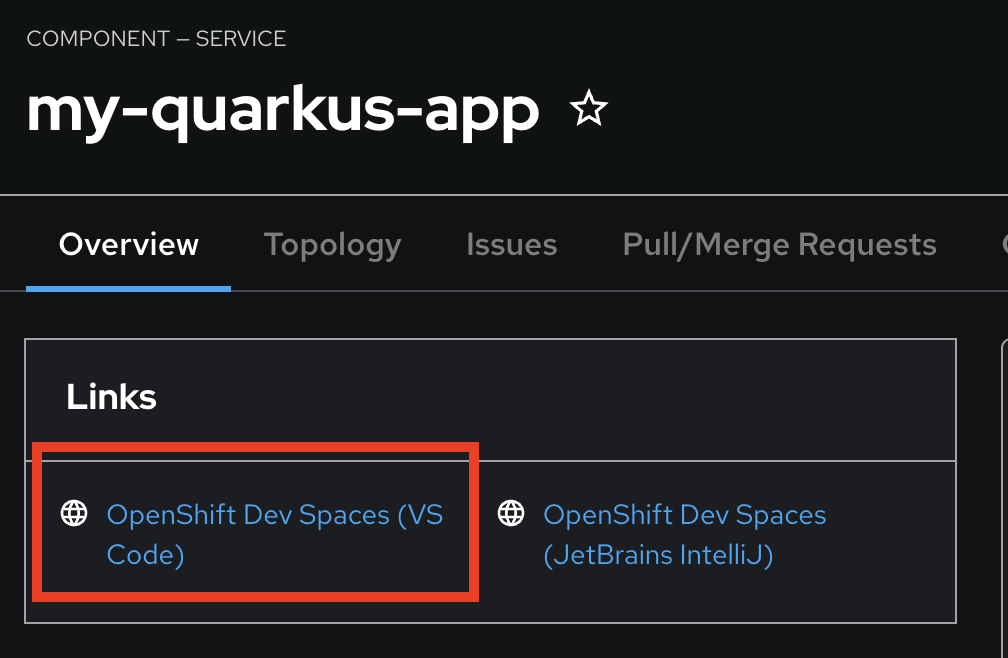
Task: Click the OpenShift Dev Spaces (VS text line
Action: click(274, 515)
